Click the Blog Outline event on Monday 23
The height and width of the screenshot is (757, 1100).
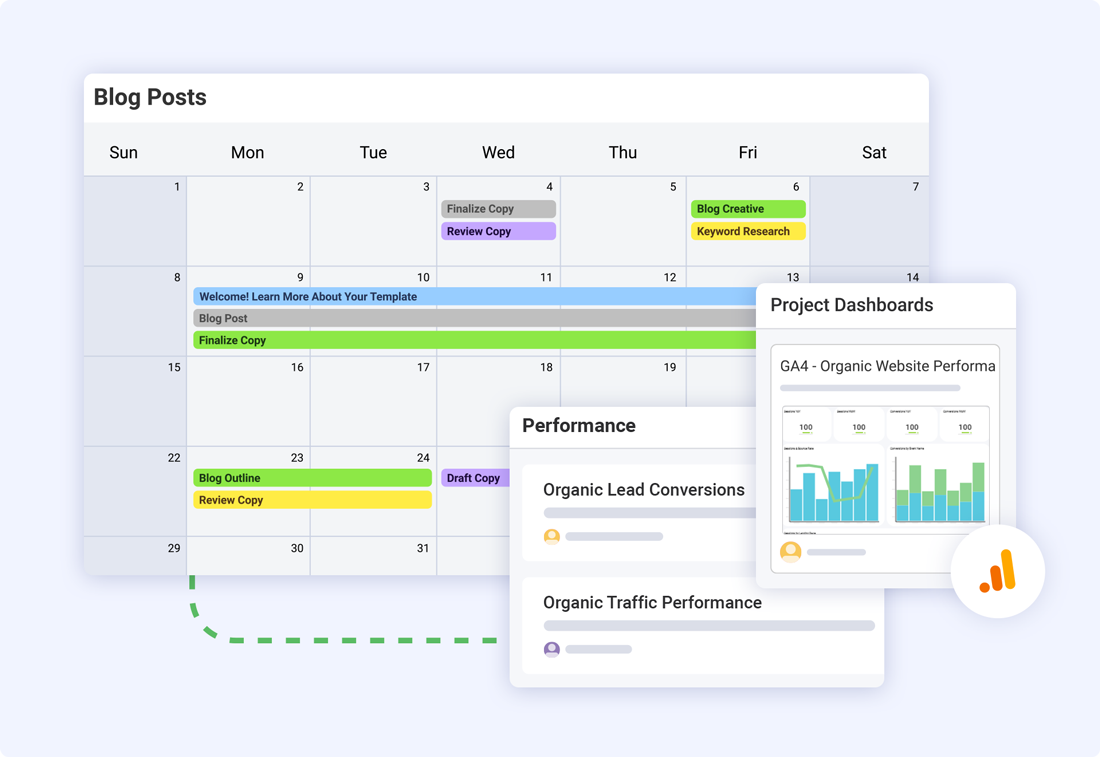[x=310, y=477]
